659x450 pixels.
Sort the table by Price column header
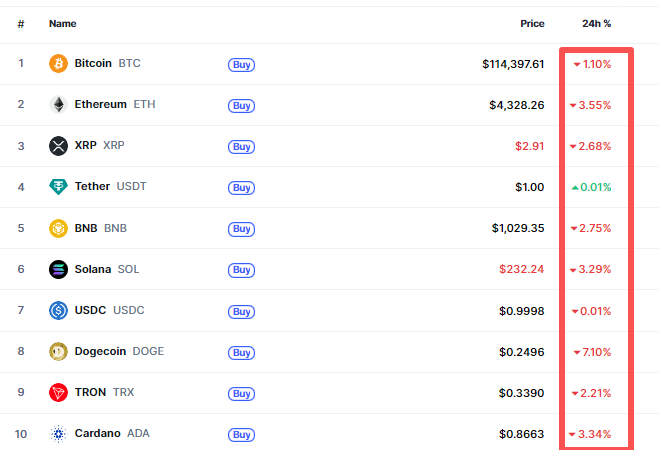pos(532,23)
